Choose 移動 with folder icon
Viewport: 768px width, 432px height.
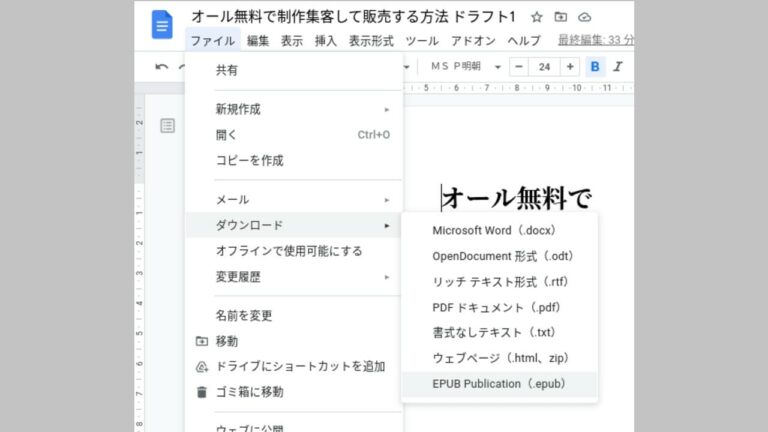(294, 341)
